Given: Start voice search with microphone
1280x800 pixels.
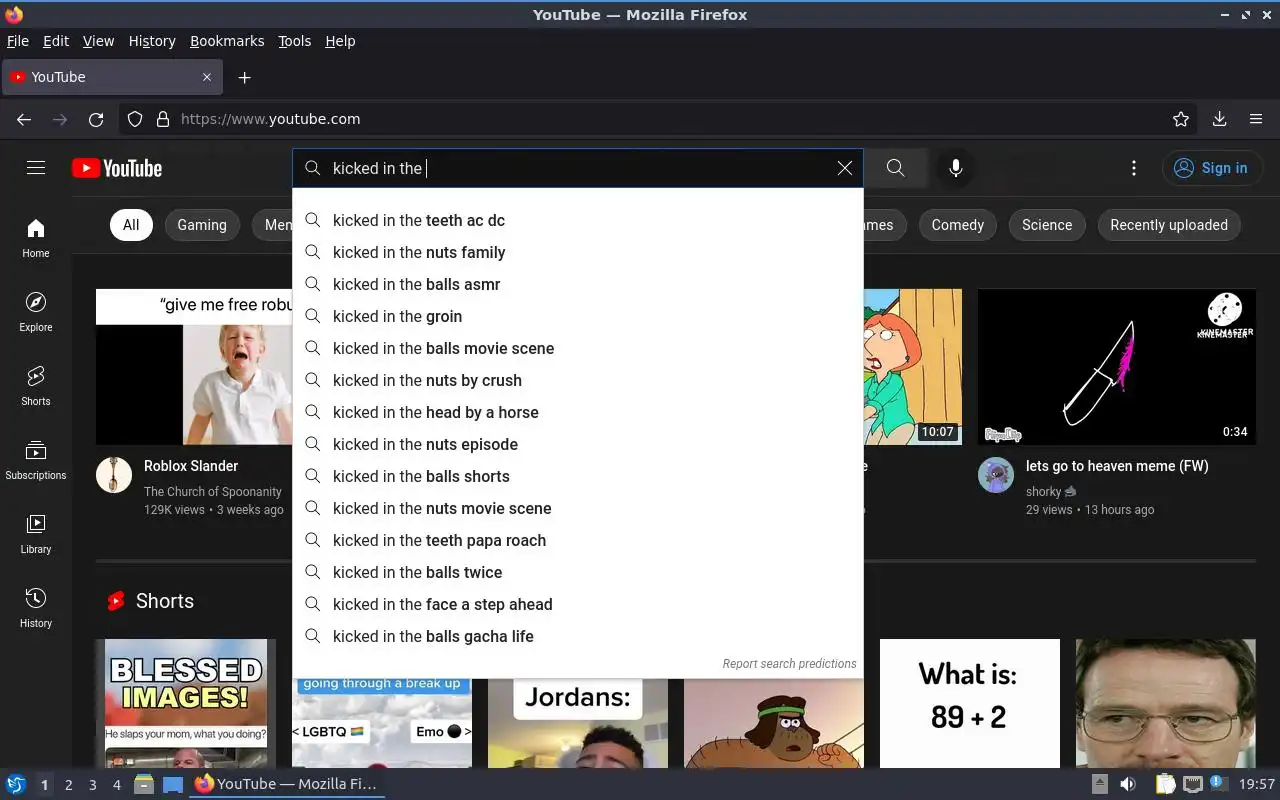Looking at the screenshot, I should (x=956, y=168).
